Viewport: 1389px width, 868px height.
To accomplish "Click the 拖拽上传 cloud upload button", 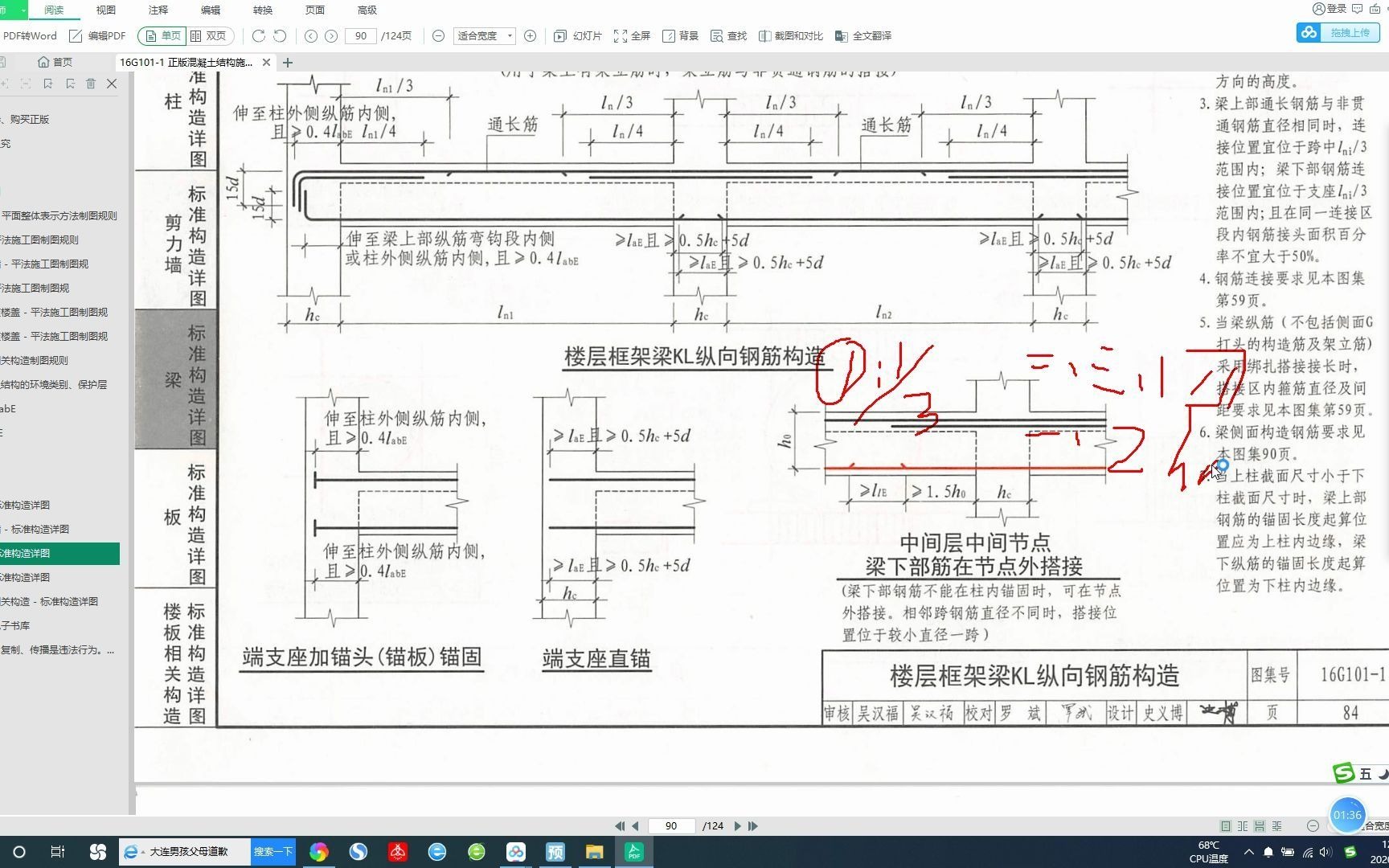I will coord(1338,32).
